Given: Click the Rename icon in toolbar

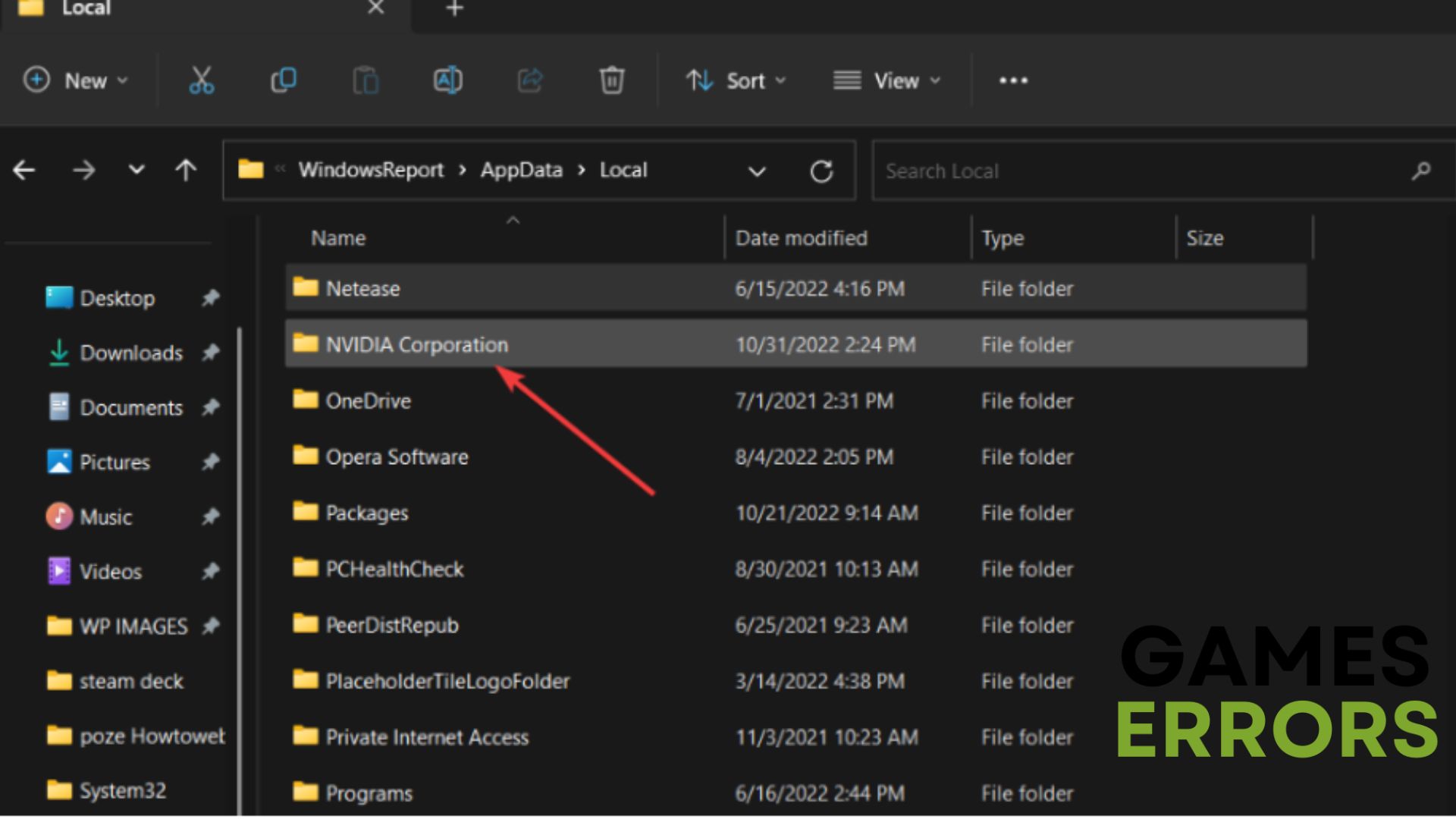Looking at the screenshot, I should pyautogui.click(x=447, y=80).
